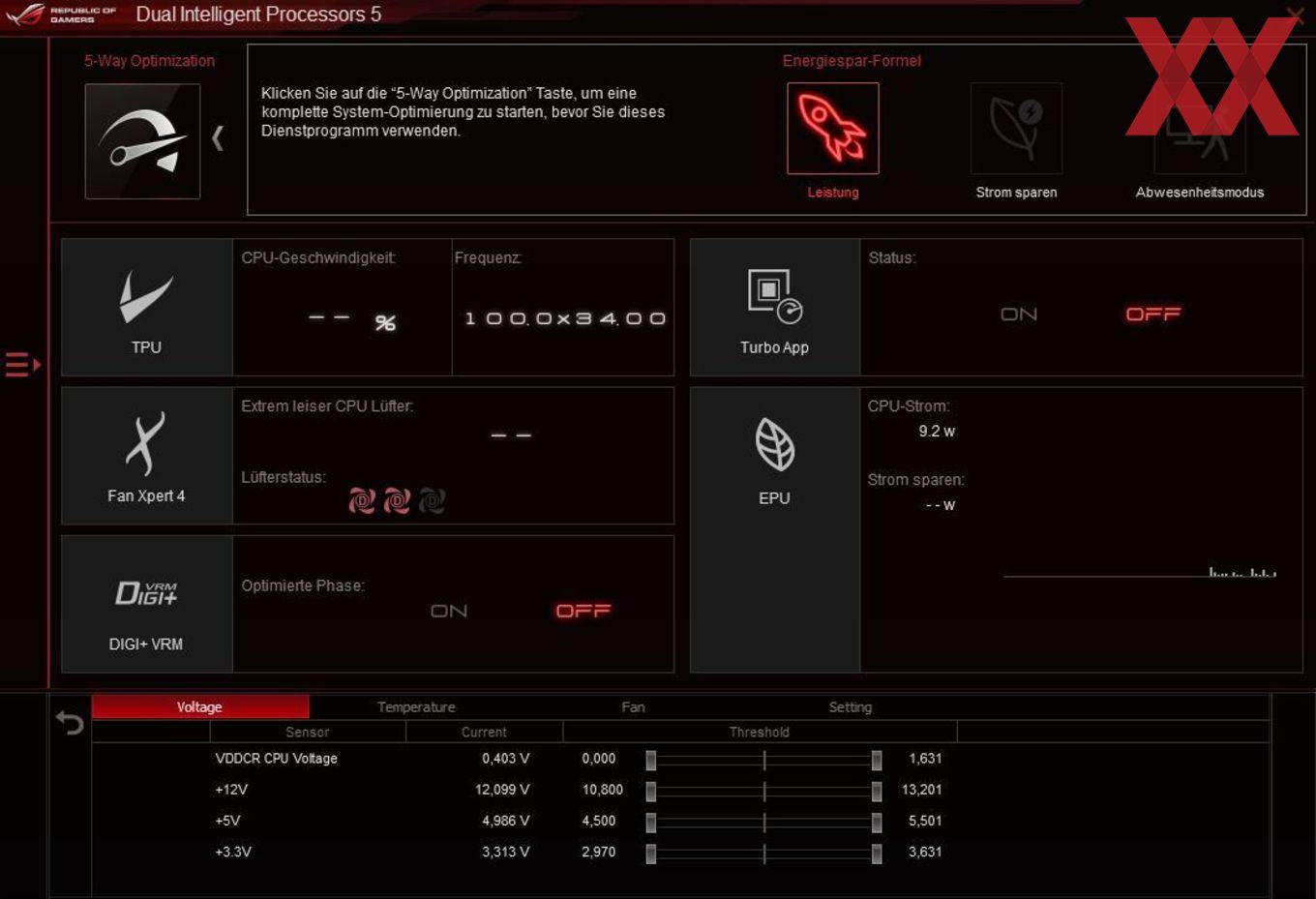The width and height of the screenshot is (1316, 899).
Task: Click lower threshold handle for +12V
Action: (651, 792)
